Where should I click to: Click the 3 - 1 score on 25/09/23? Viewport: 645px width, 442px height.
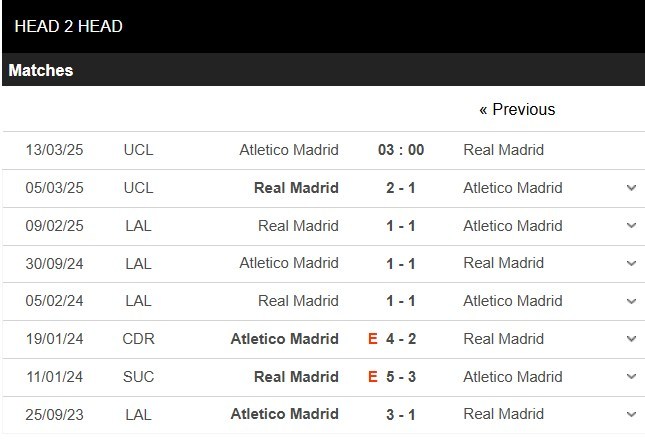(401, 414)
